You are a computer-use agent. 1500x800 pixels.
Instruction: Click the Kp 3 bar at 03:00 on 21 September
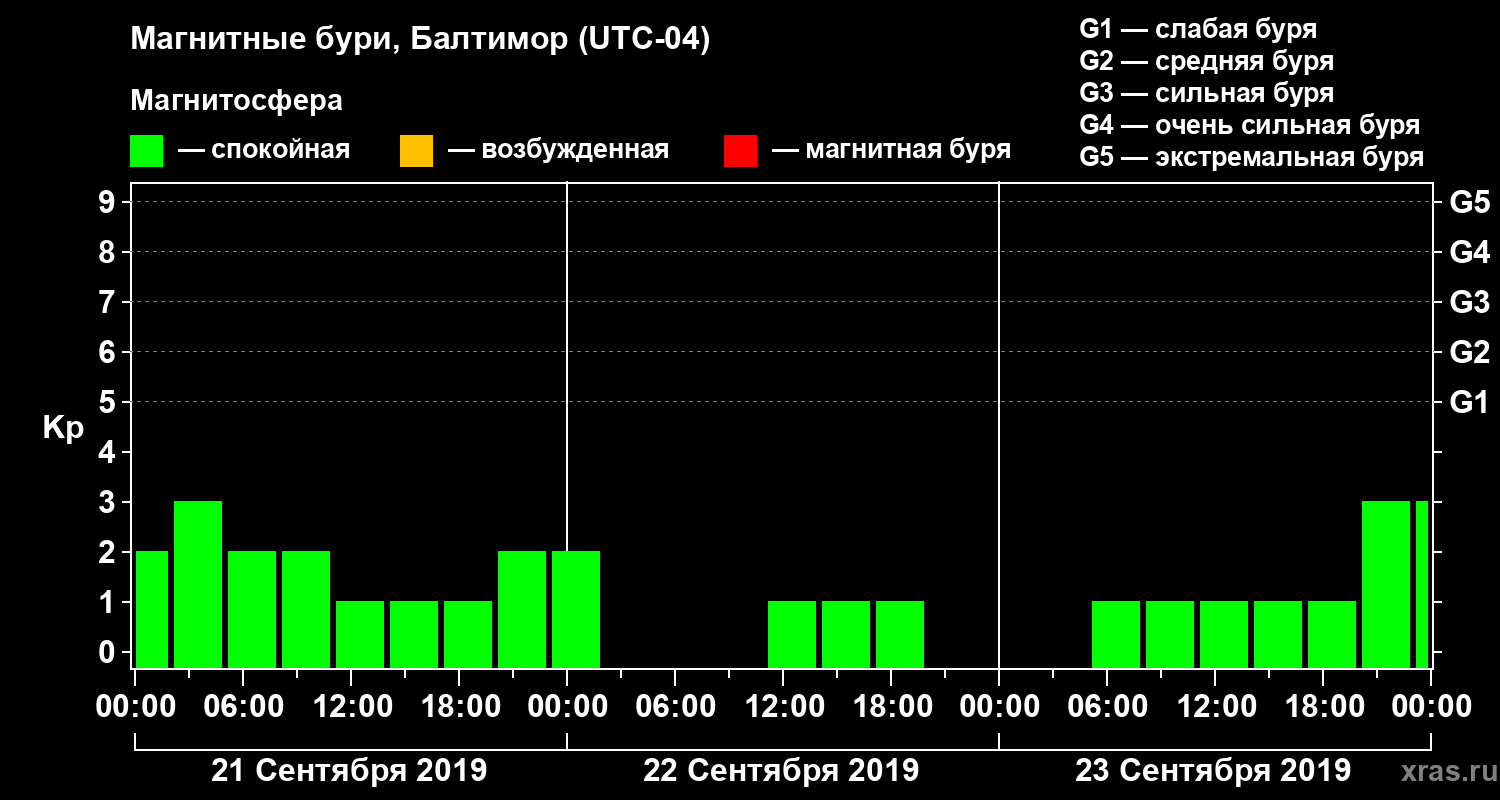click(198, 584)
